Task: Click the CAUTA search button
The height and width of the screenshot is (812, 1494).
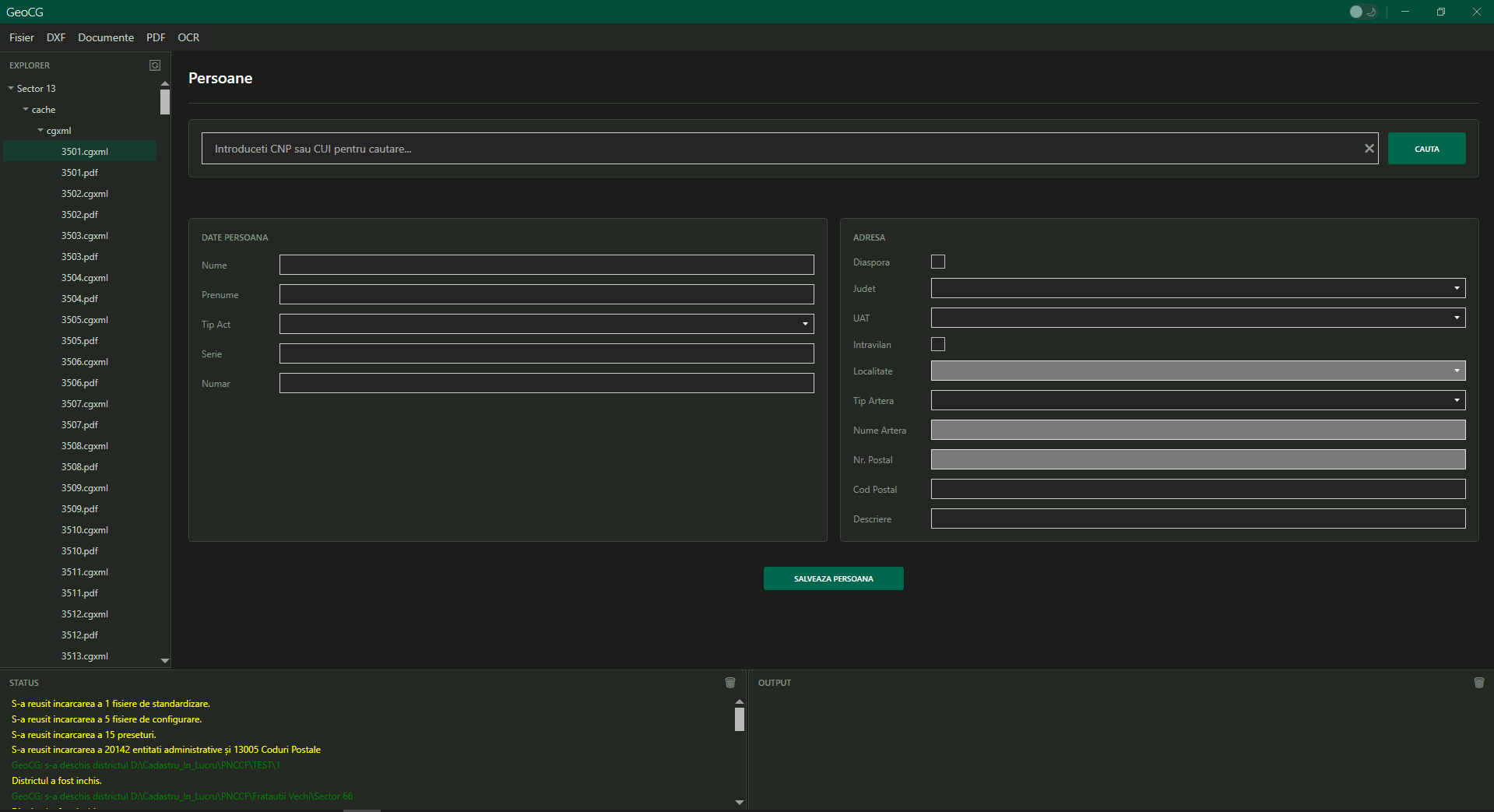Action: [x=1426, y=149]
